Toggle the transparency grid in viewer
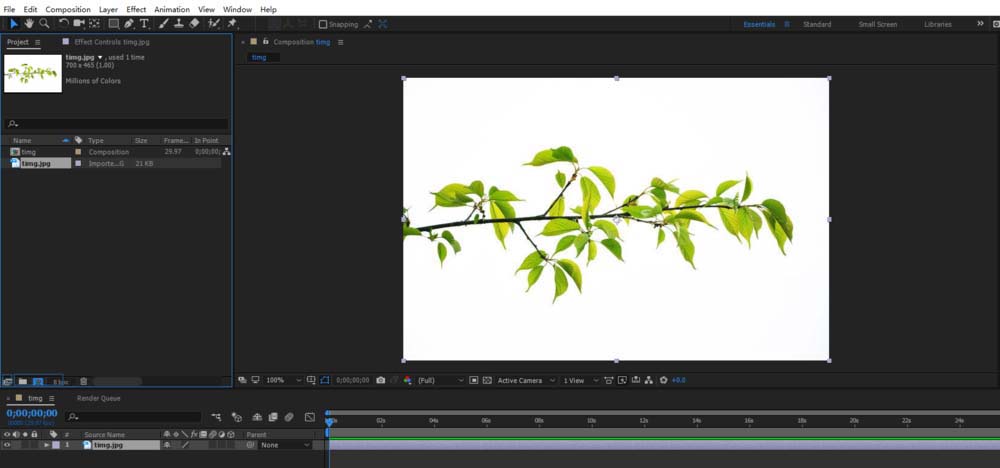1000x468 pixels. pyautogui.click(x=487, y=380)
